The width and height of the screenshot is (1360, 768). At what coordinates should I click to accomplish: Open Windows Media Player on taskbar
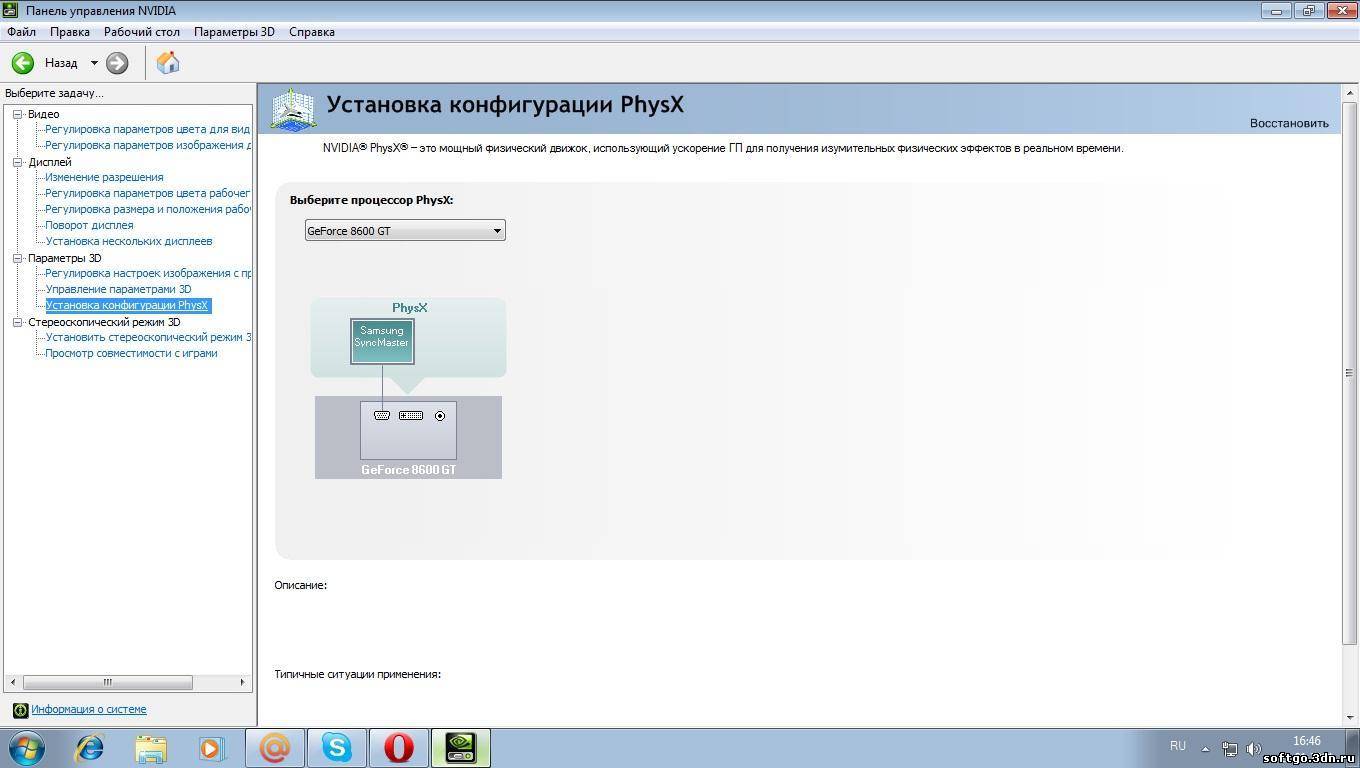212,748
